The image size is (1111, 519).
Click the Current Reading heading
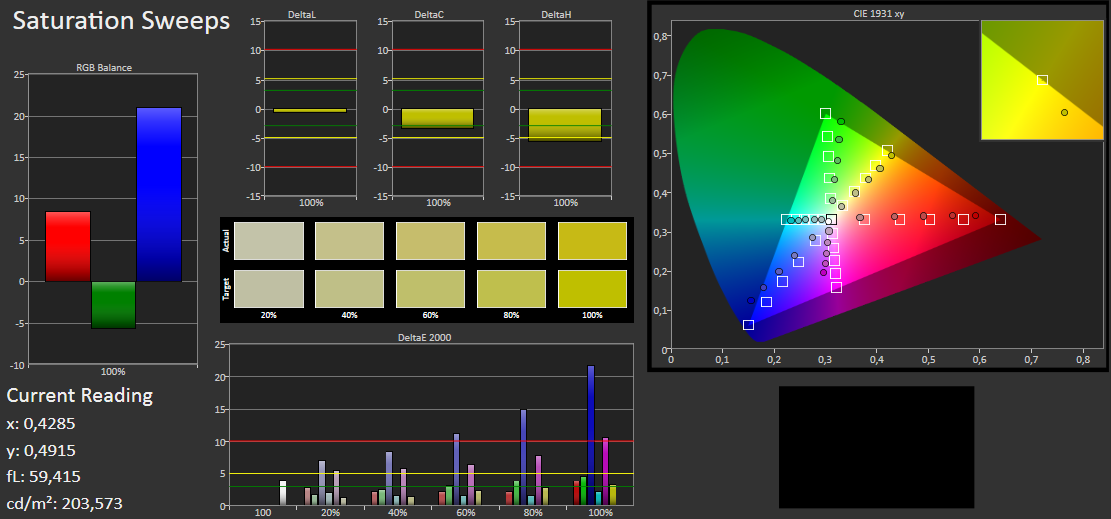pyautogui.click(x=79, y=395)
